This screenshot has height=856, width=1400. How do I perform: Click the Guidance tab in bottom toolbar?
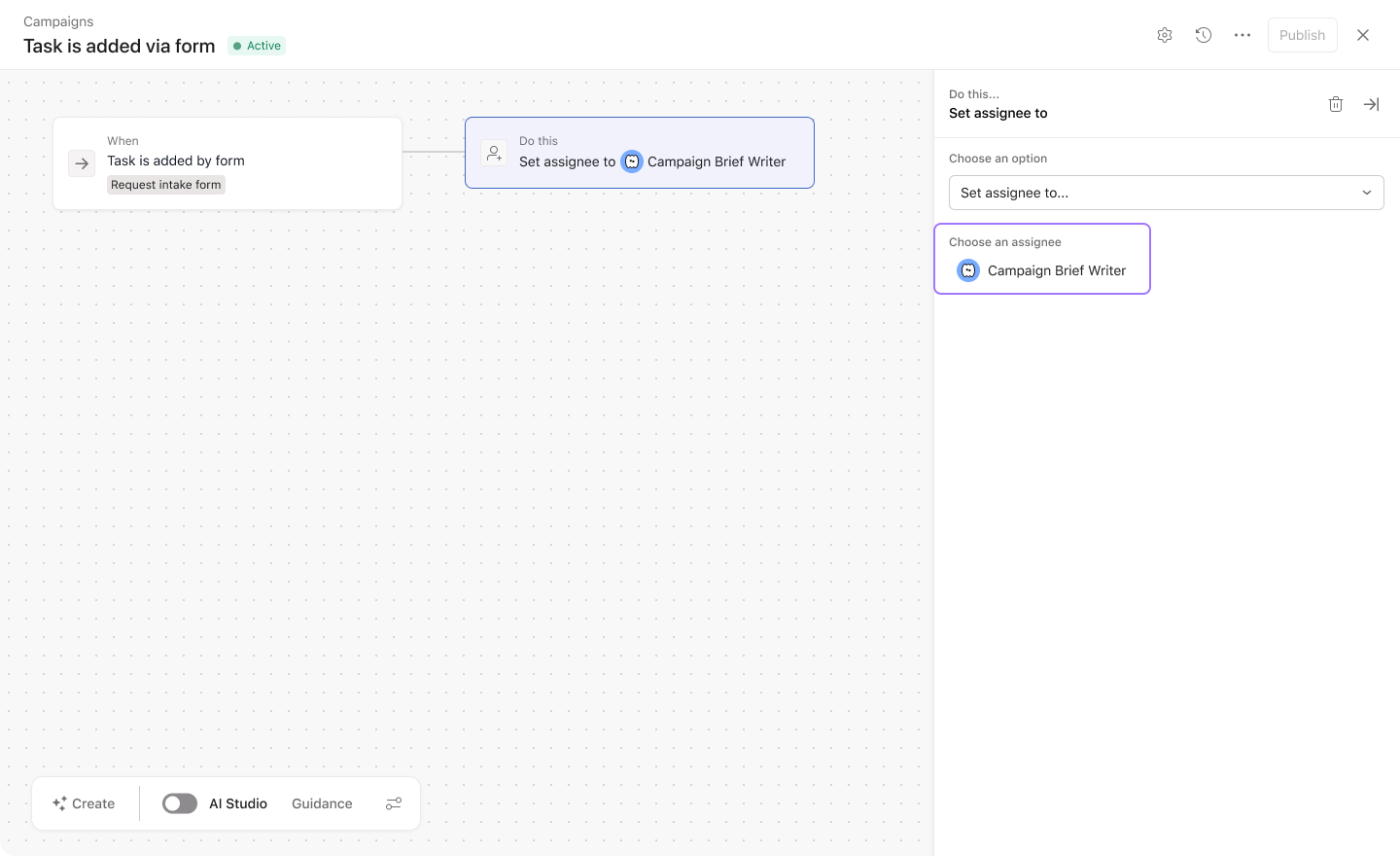click(x=322, y=803)
